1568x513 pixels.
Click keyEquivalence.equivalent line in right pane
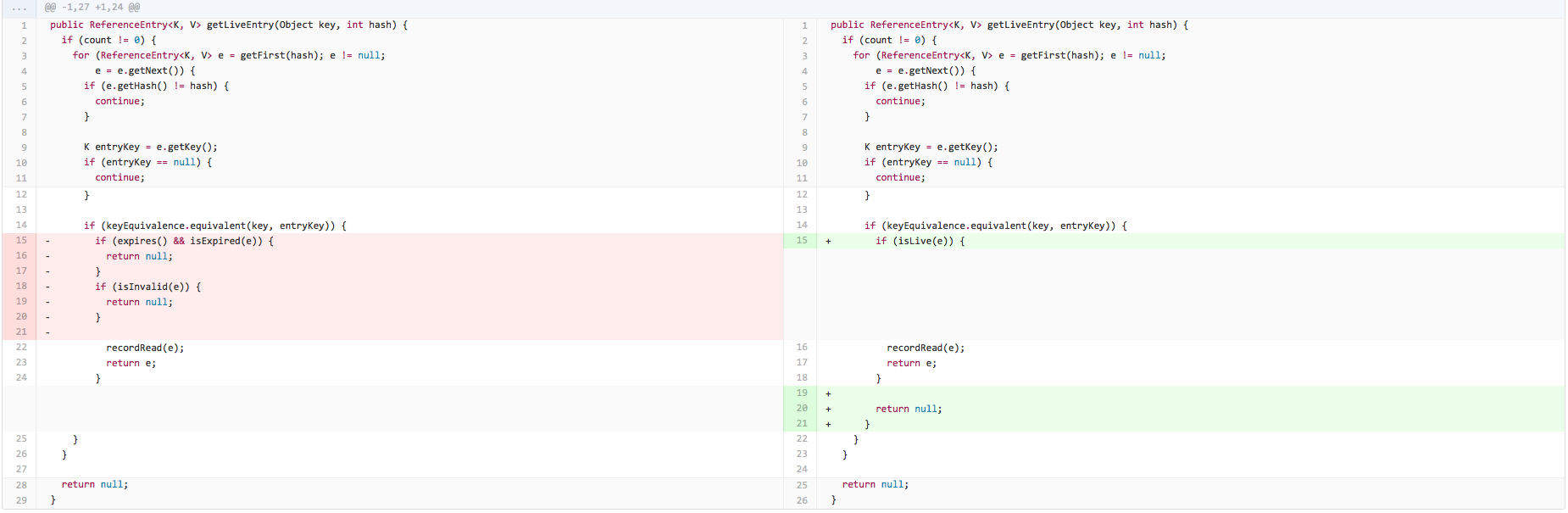tap(995, 226)
